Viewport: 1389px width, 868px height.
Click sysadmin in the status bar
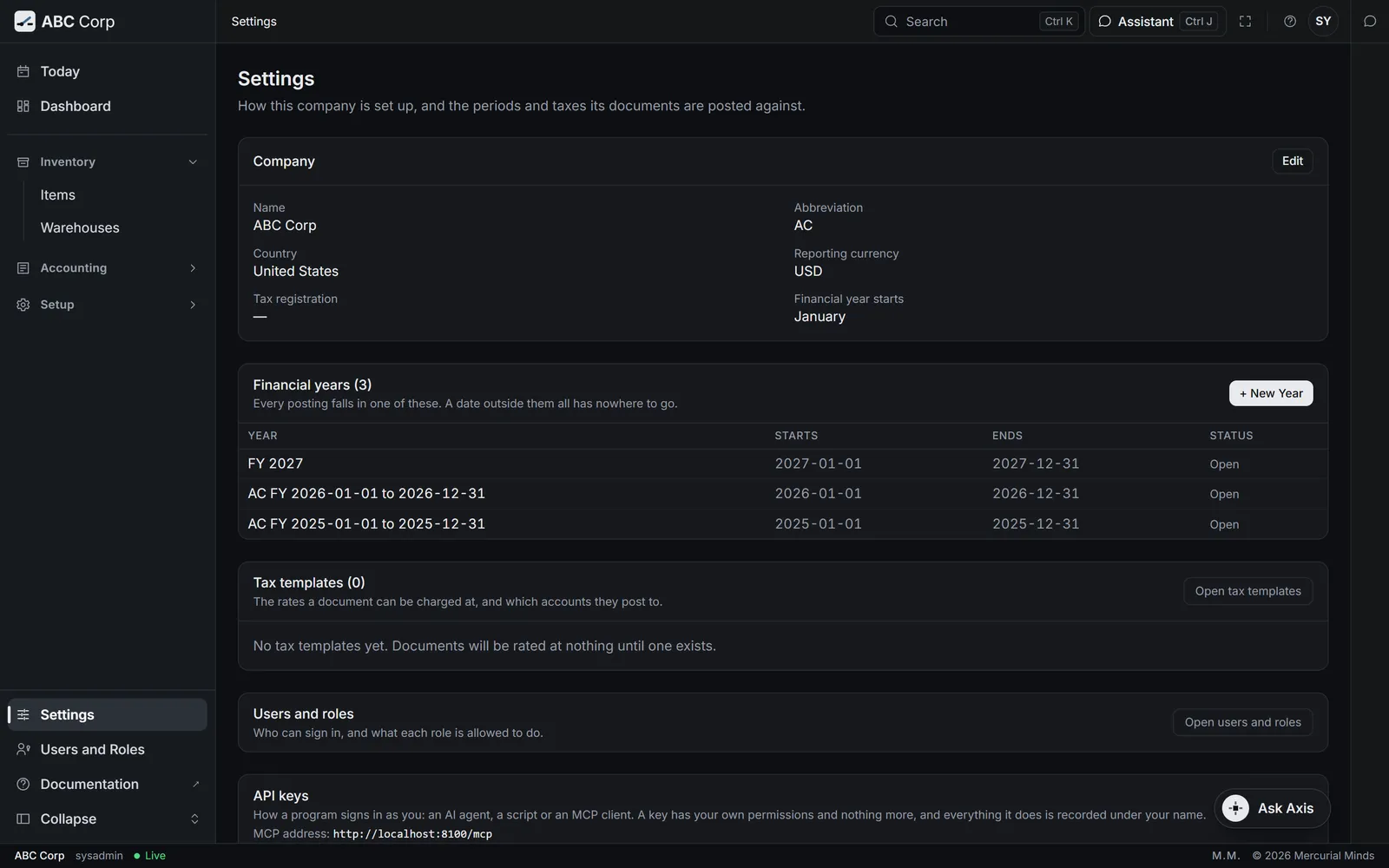pos(99,856)
